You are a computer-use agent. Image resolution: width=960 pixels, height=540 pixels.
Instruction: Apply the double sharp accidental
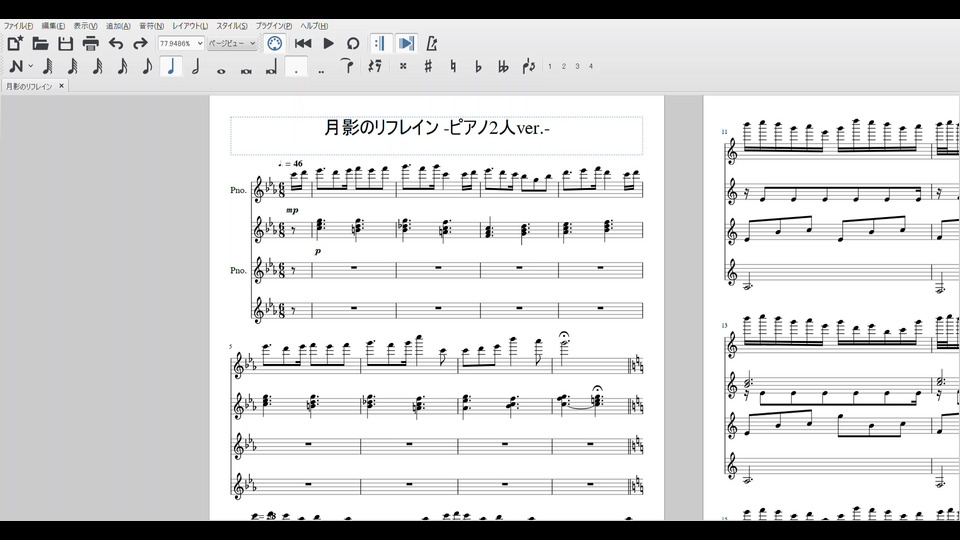pyautogui.click(x=403, y=66)
